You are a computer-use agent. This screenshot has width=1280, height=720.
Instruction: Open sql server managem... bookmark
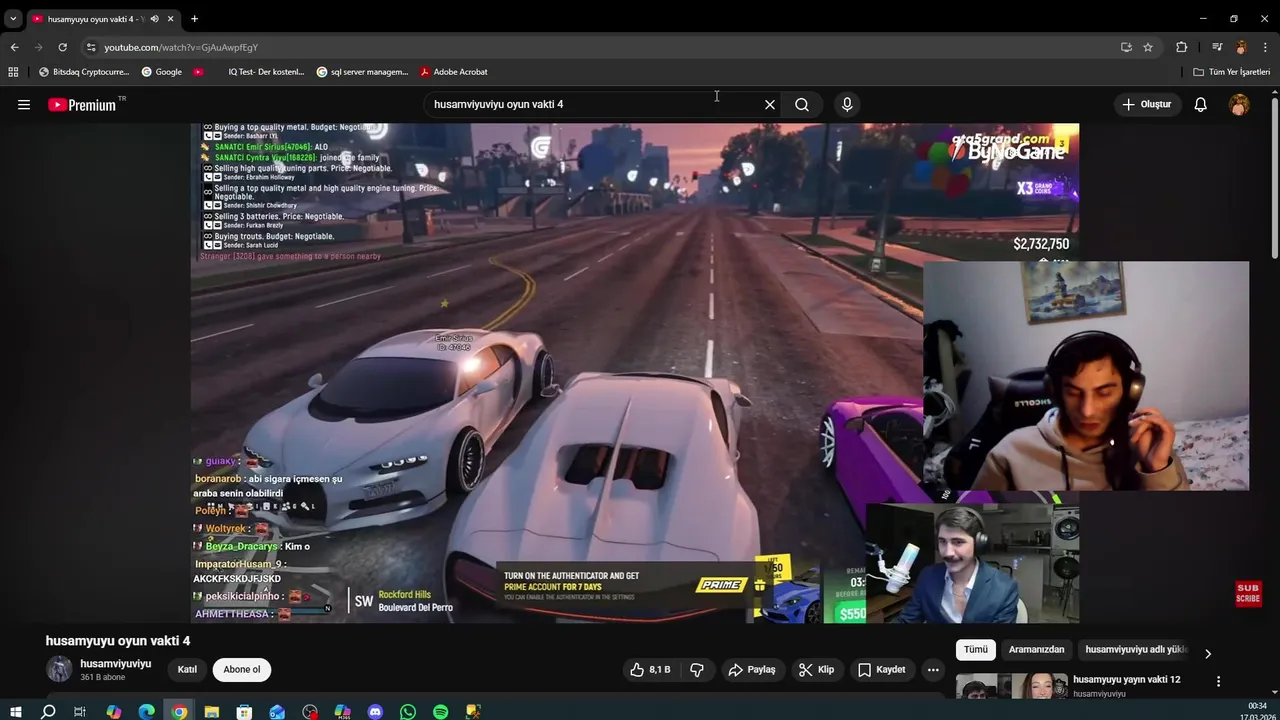click(362, 72)
